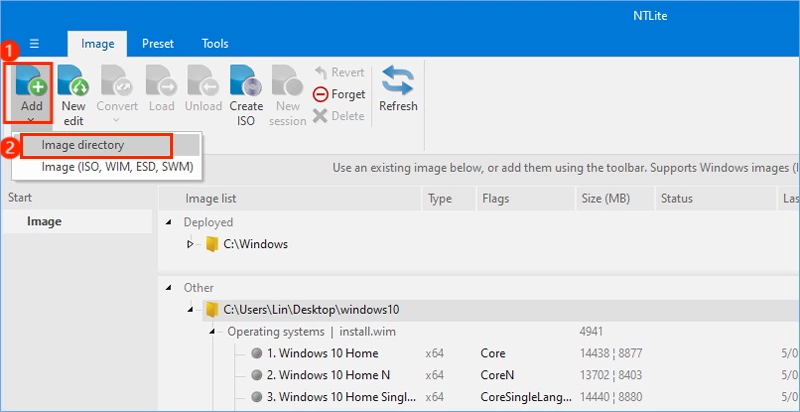Select Image in the Start sidebar
This screenshot has width=800, height=412.
[77, 221]
